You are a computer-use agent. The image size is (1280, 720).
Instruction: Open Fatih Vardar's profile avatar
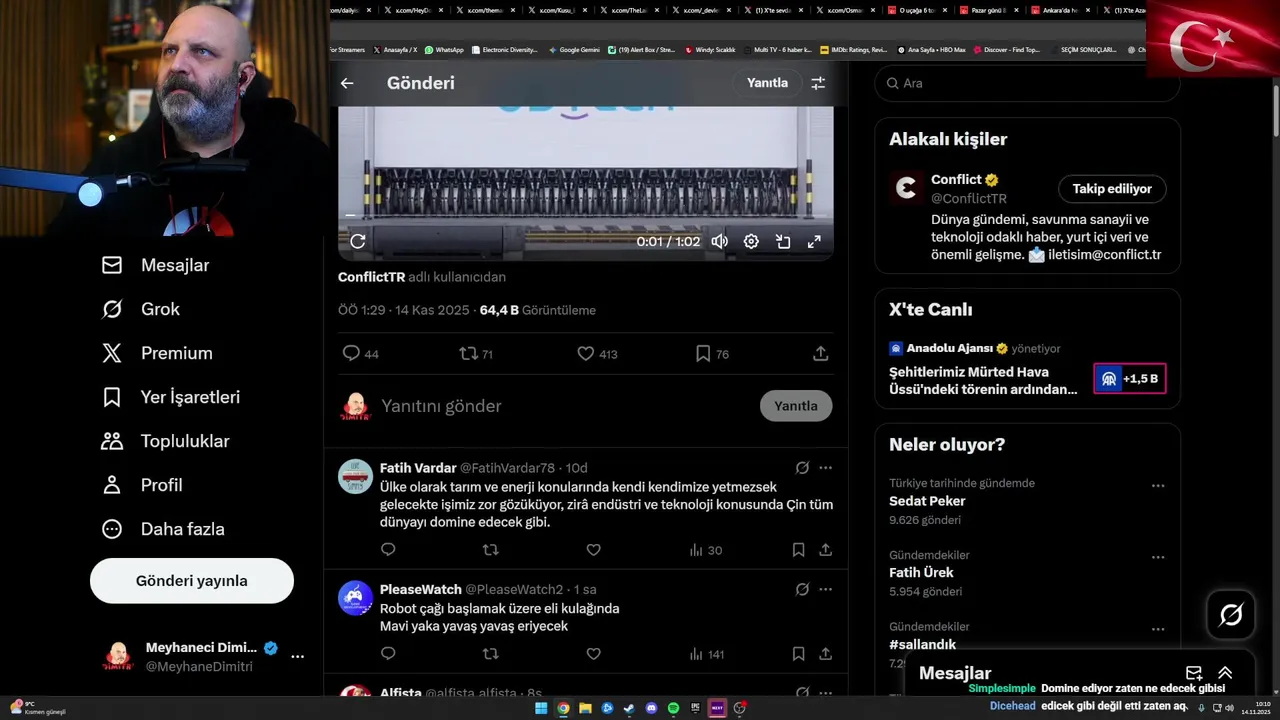(355, 477)
